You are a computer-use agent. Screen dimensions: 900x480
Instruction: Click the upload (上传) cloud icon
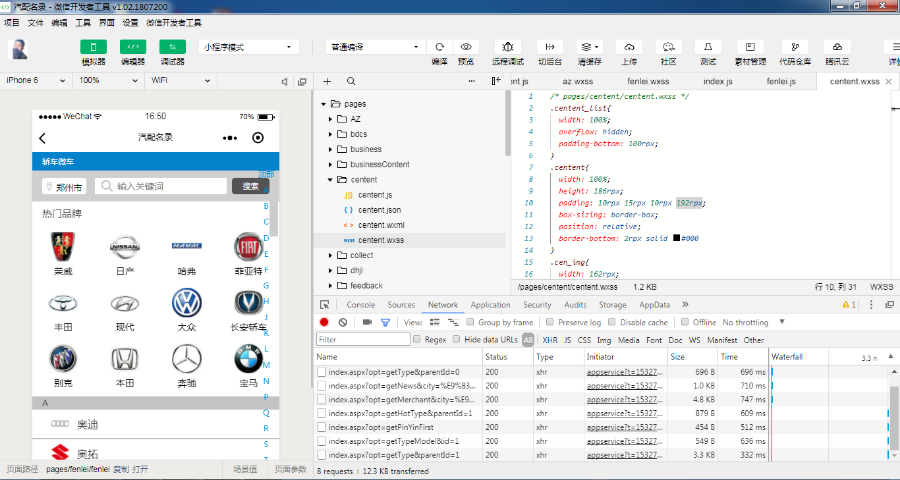pos(629,47)
